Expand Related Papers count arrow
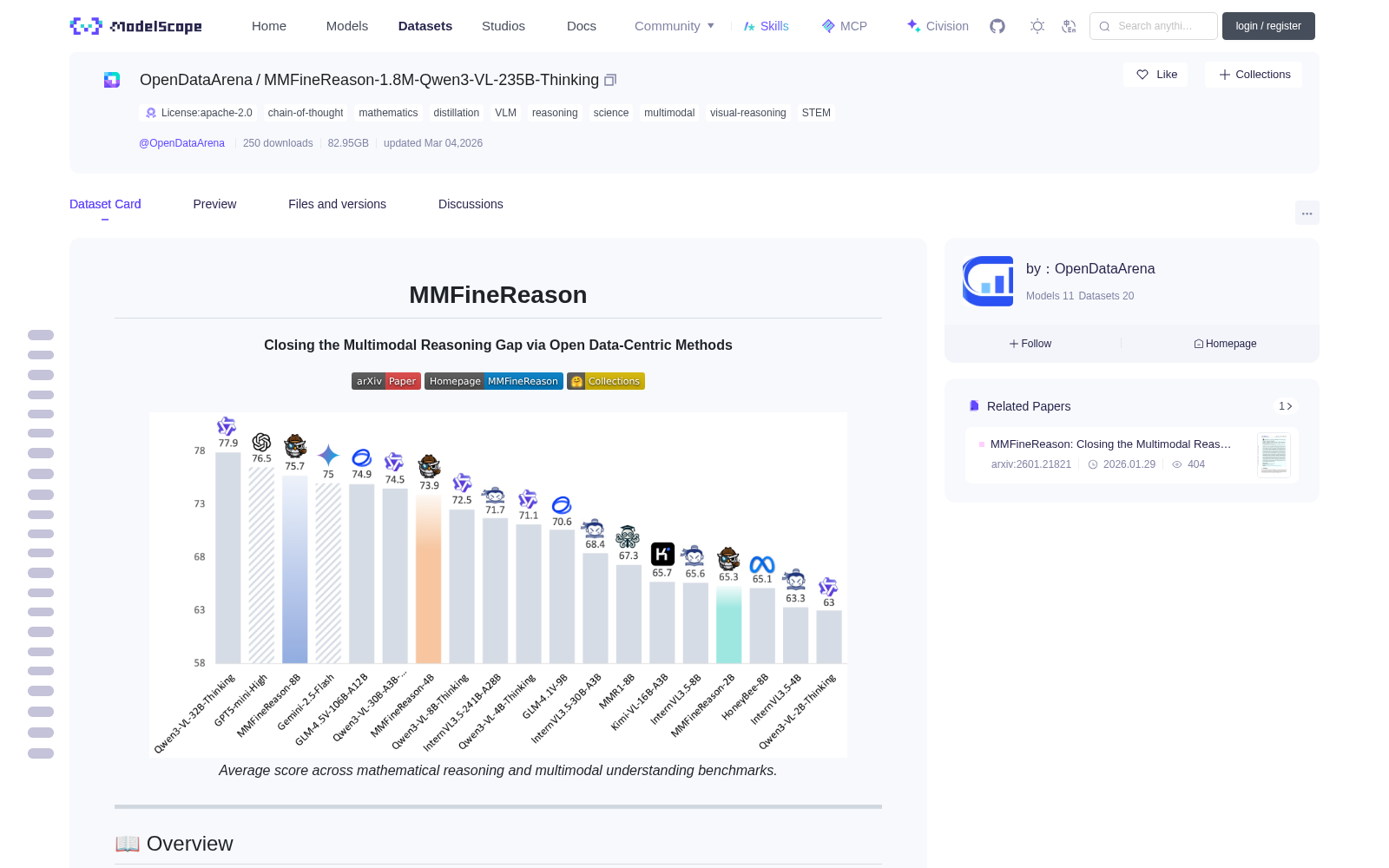The height and width of the screenshot is (868, 1389). point(1286,406)
